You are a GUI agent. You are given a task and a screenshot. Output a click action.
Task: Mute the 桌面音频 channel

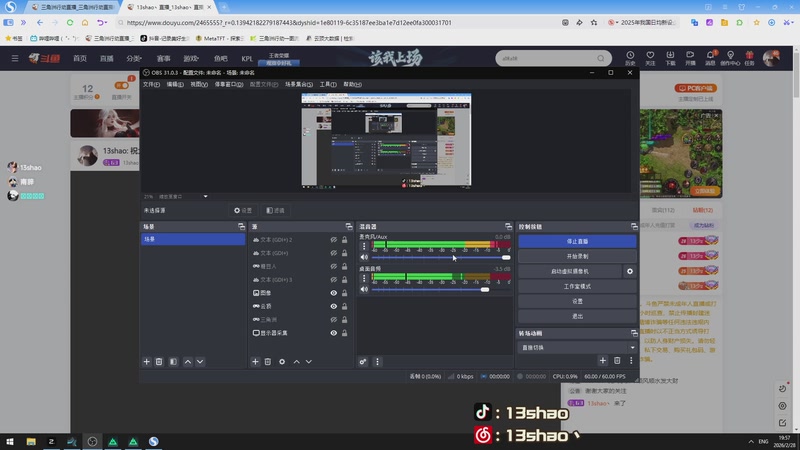[364, 289]
